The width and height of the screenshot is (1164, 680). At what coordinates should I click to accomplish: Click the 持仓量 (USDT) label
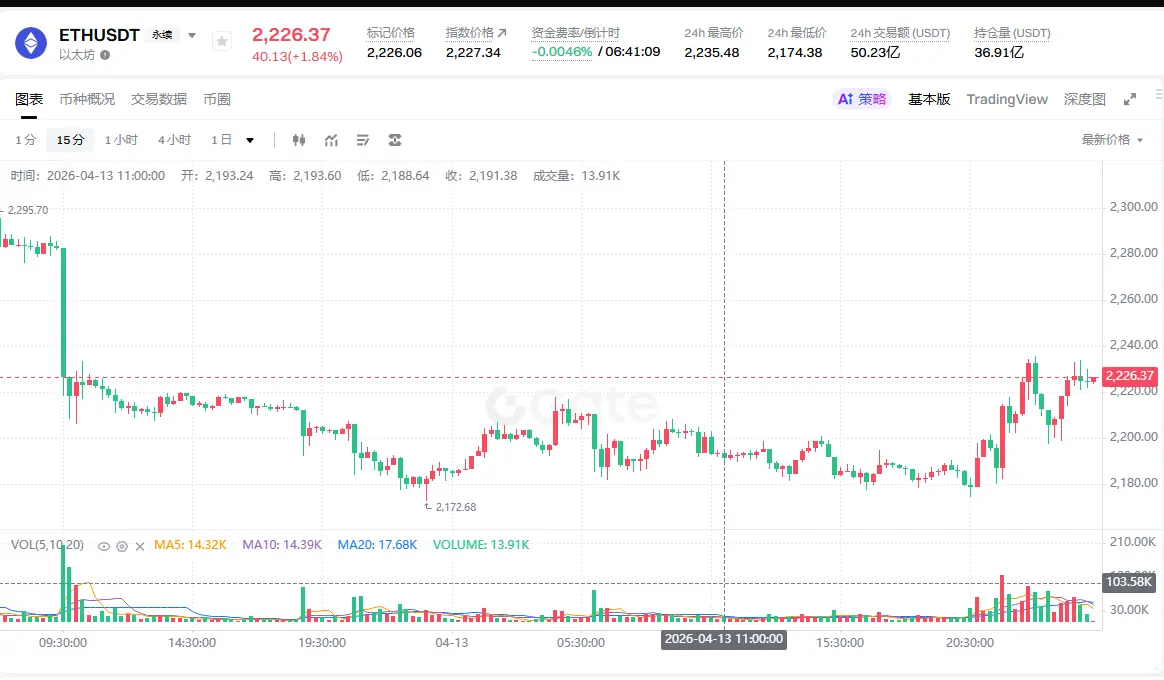[x=1012, y=33]
